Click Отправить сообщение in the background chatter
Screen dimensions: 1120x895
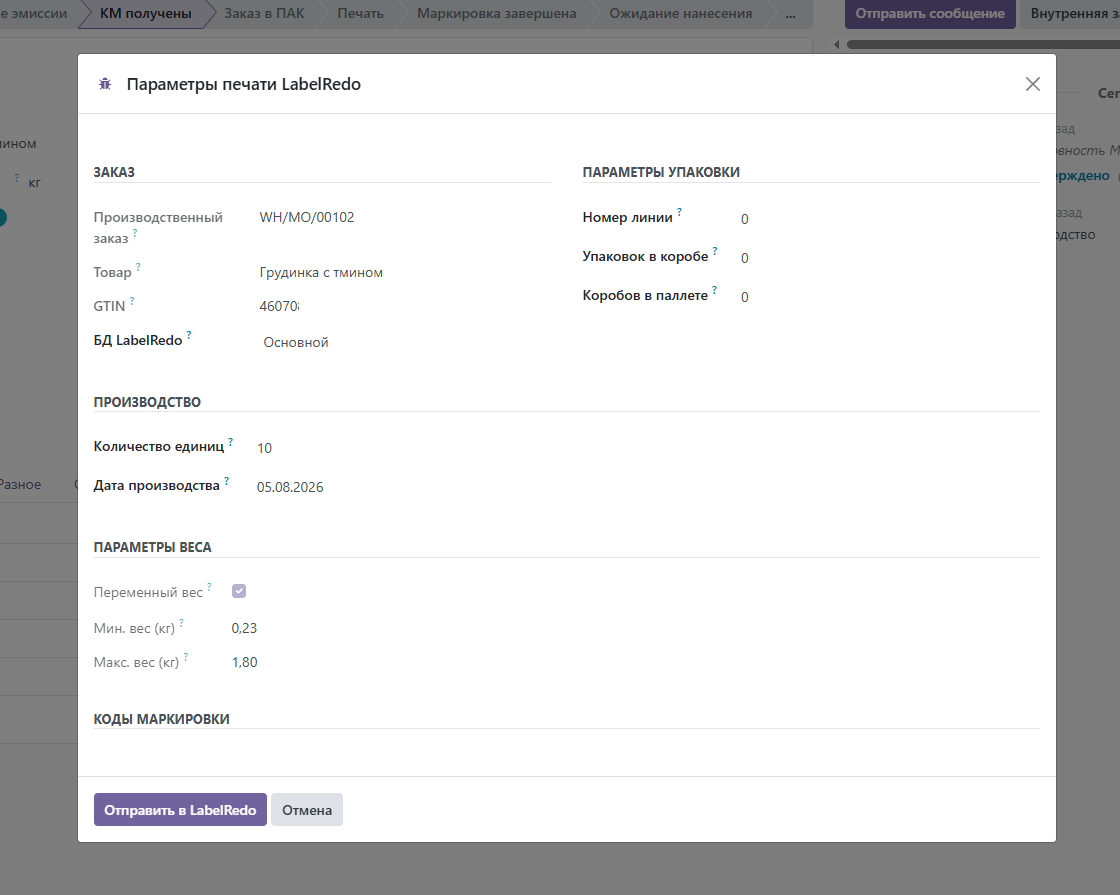point(930,14)
